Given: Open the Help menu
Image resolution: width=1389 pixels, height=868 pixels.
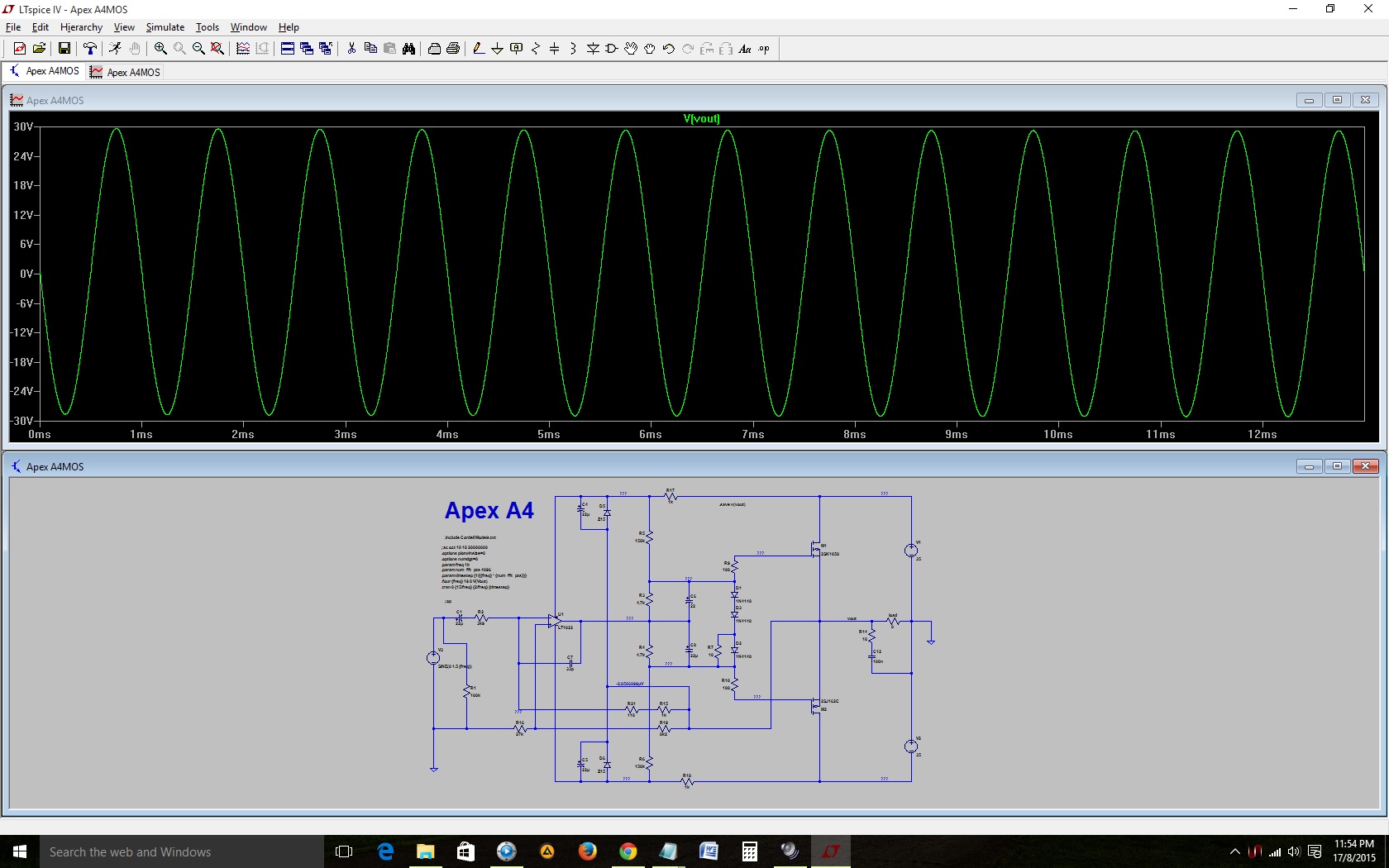Looking at the screenshot, I should [x=289, y=27].
